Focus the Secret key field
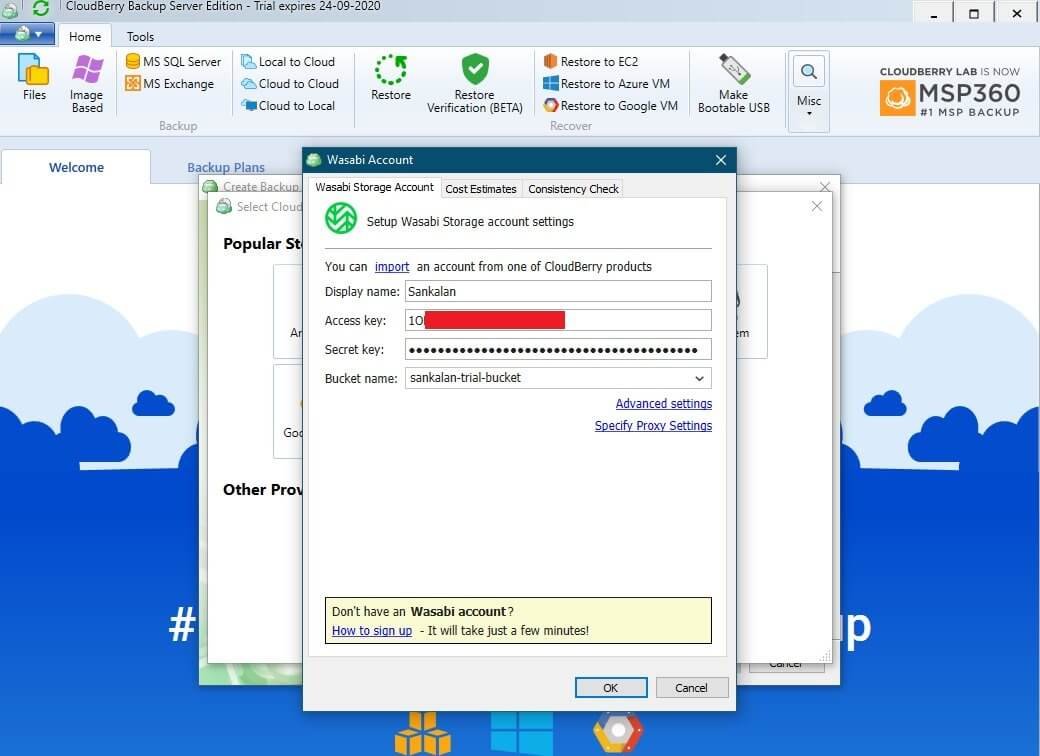1040x756 pixels. [558, 349]
